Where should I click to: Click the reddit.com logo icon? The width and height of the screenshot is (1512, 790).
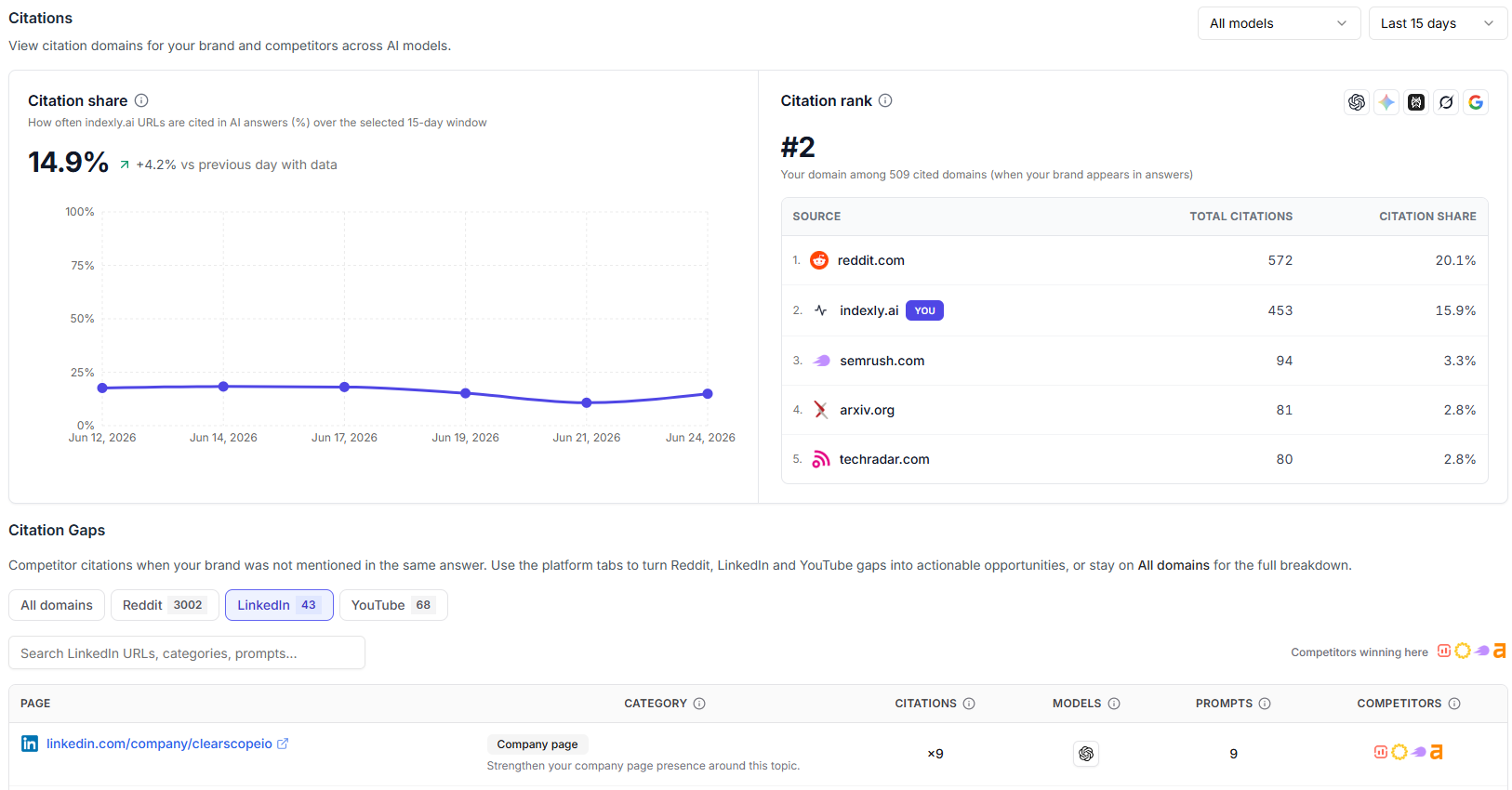(819, 260)
